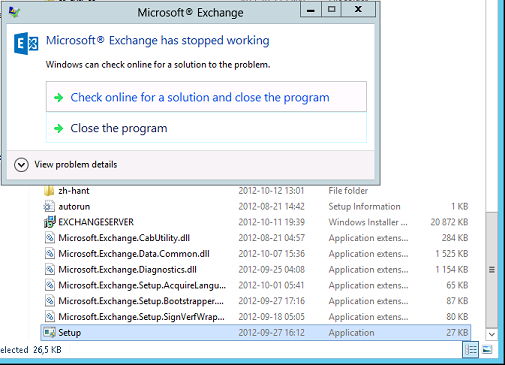Click date 2012-09-27 16:12 of Setup
This screenshot has height=365, width=505.
271,333
